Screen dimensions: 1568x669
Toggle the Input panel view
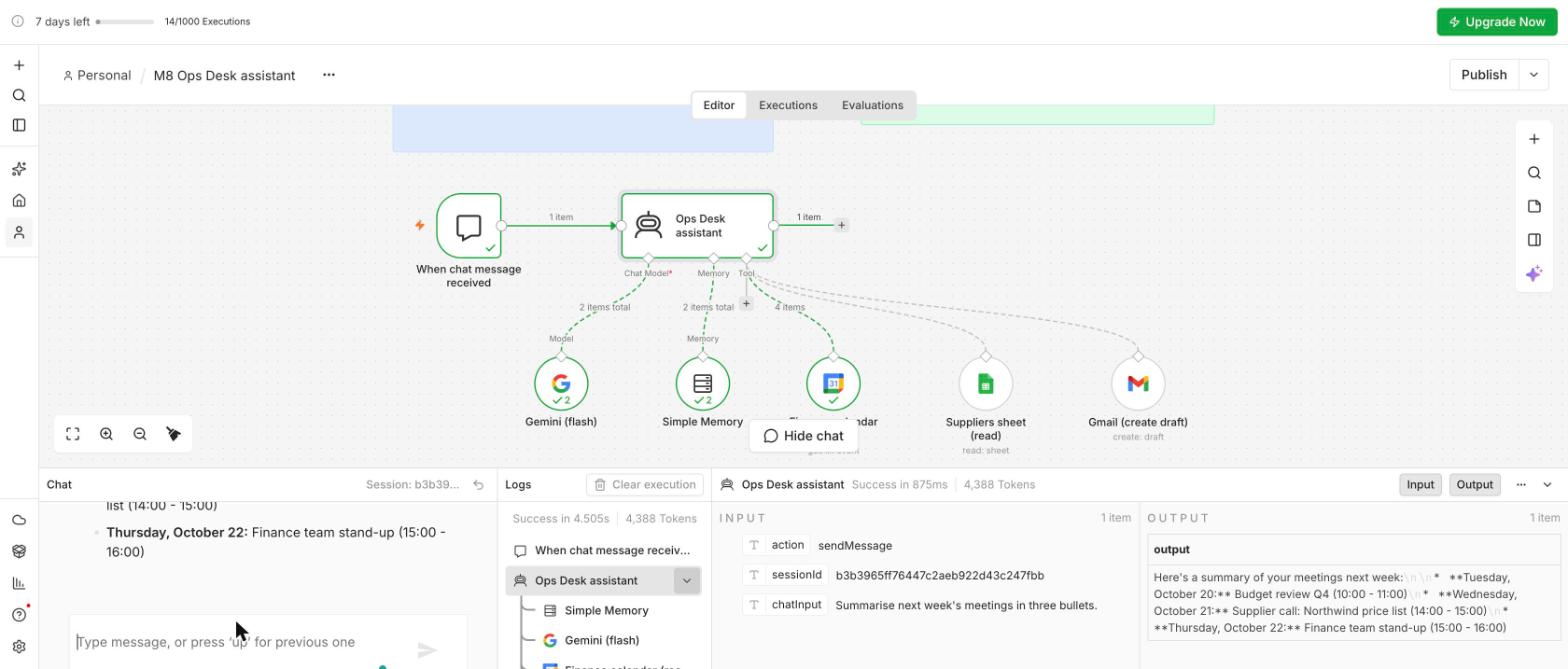tap(1420, 485)
